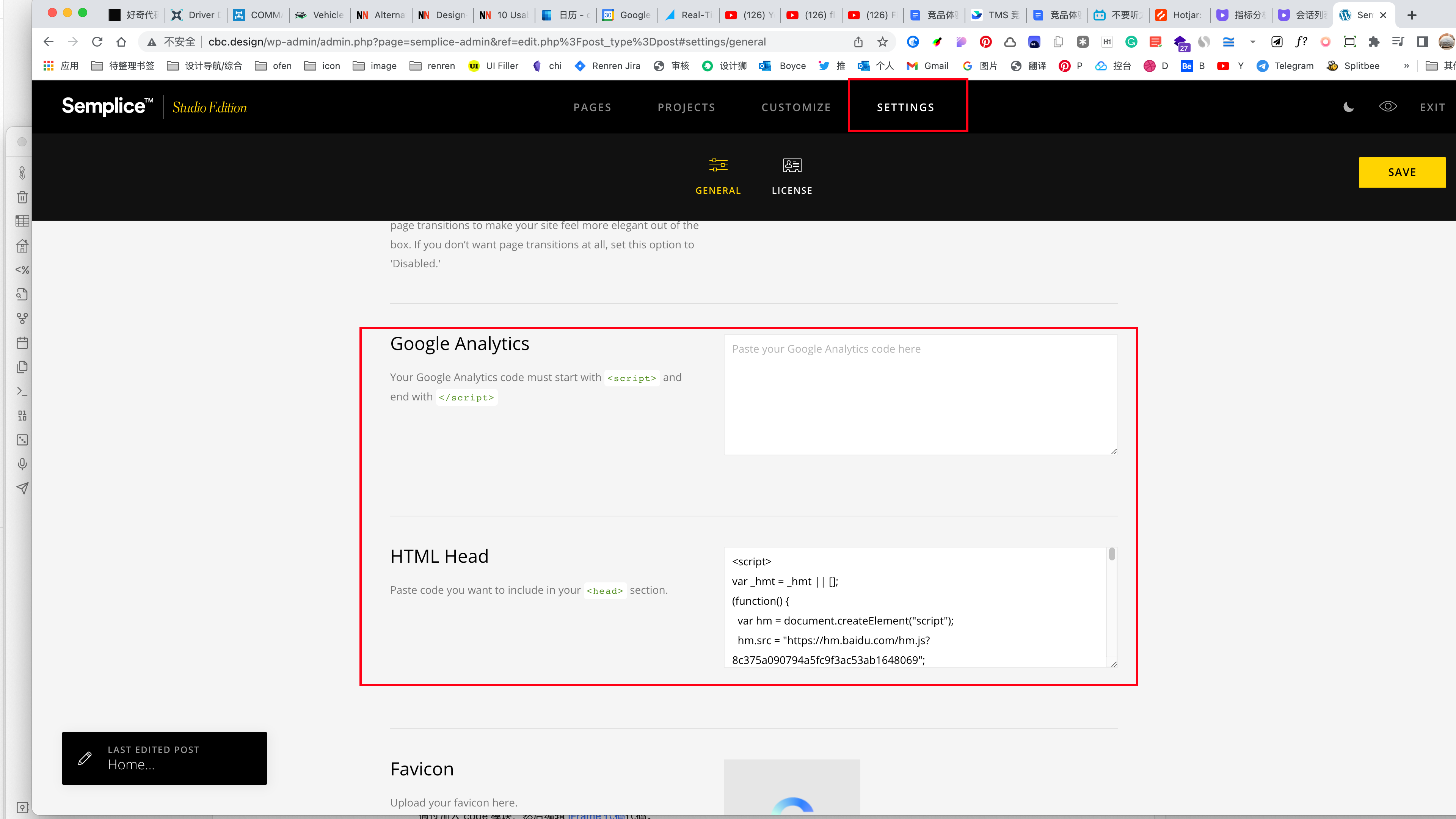Reload the page with the refresh icon
The width and height of the screenshot is (1456, 819).
click(x=97, y=42)
